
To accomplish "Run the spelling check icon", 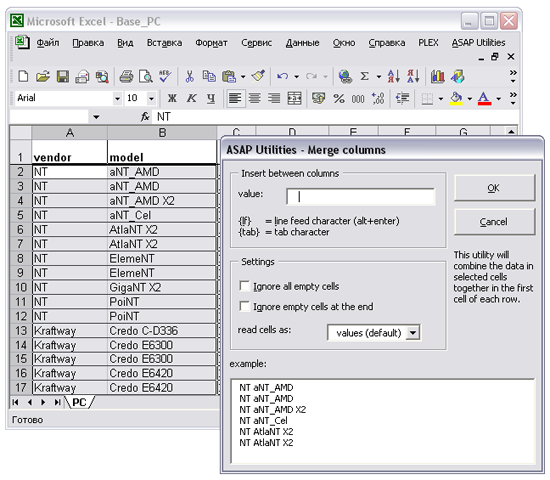I will (165, 76).
